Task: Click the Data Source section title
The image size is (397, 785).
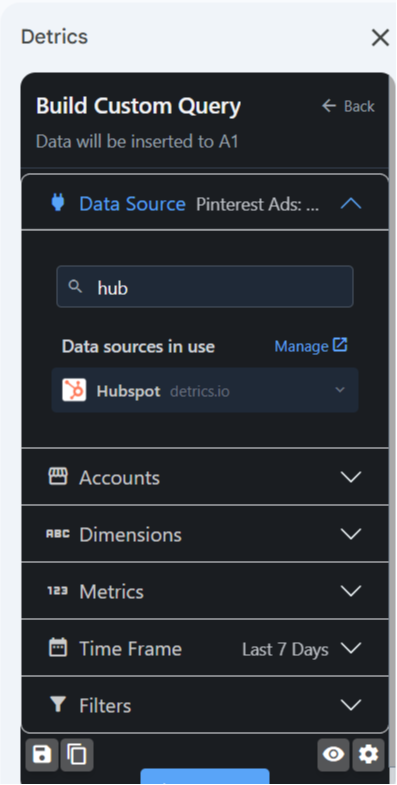Action: click(x=132, y=204)
